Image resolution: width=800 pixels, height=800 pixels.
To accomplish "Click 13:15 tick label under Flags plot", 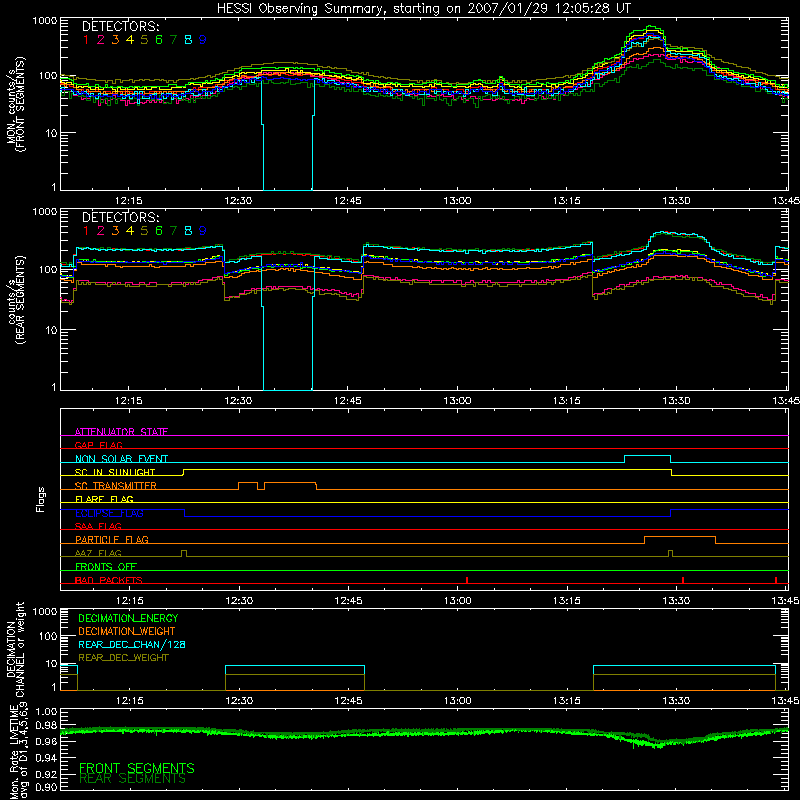I will click(567, 601).
